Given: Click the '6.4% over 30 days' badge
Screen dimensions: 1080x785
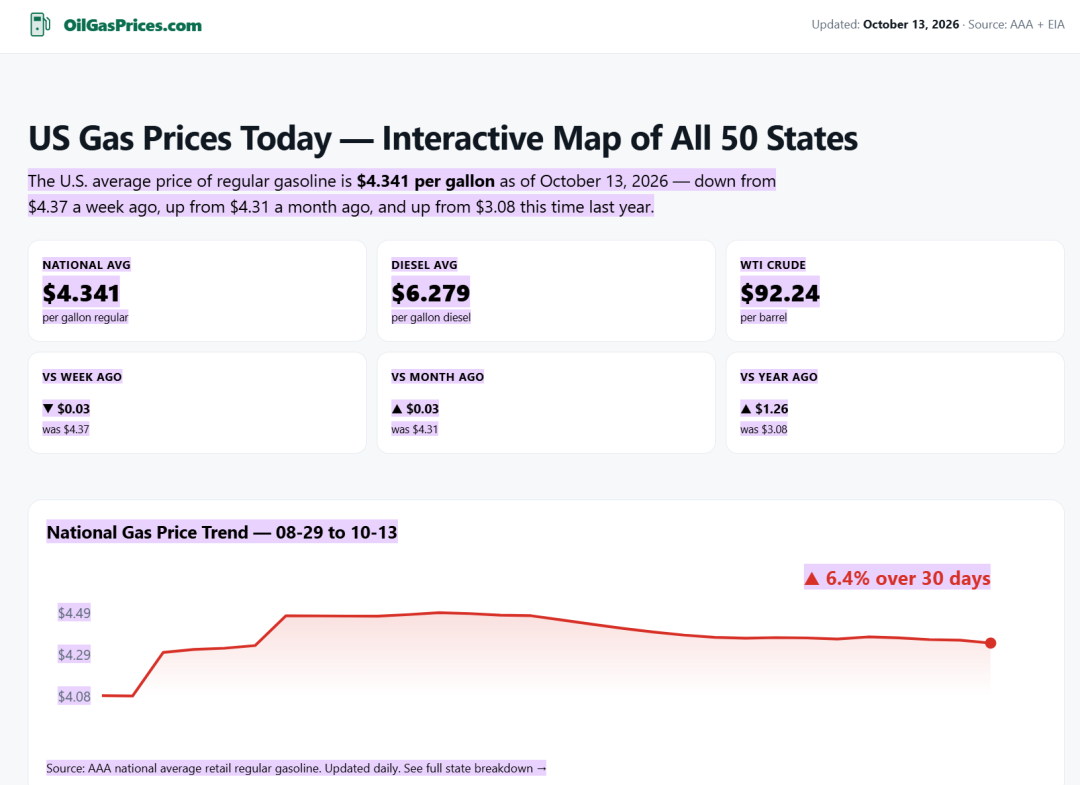Looking at the screenshot, I should [x=897, y=578].
